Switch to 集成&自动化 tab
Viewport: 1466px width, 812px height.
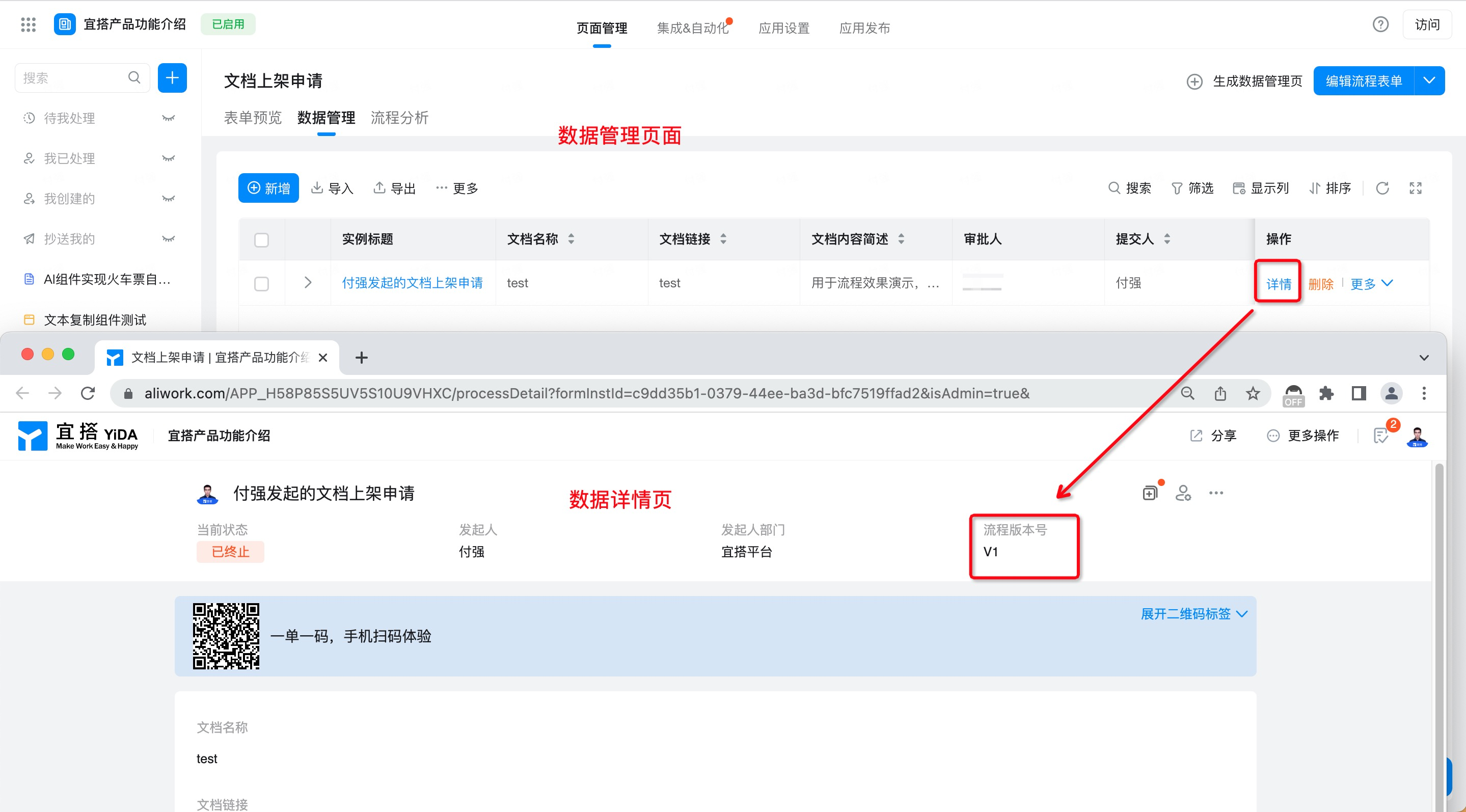(x=693, y=28)
